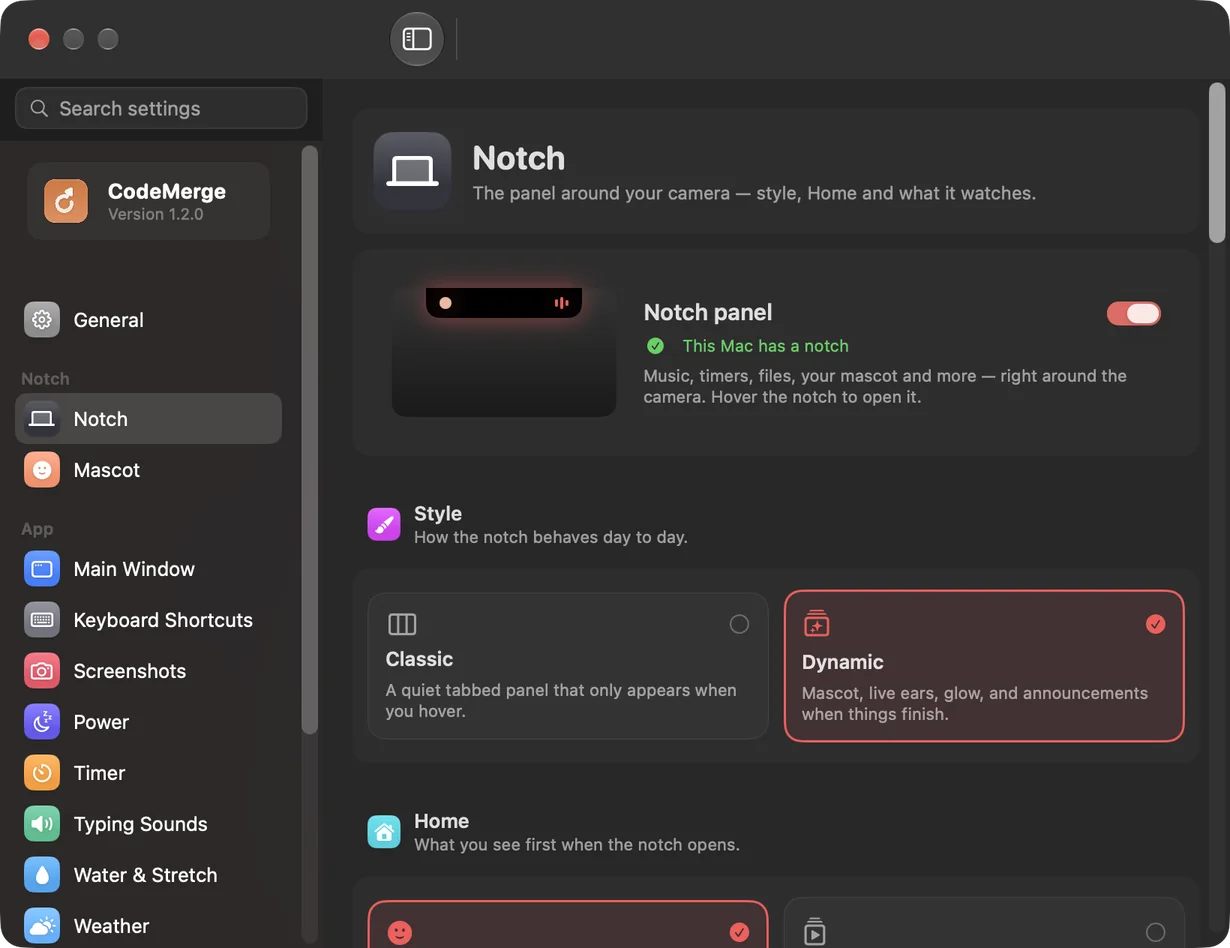Click "How the notch behaves day to day."
Screen dimensions: 1230x948
click(551, 537)
